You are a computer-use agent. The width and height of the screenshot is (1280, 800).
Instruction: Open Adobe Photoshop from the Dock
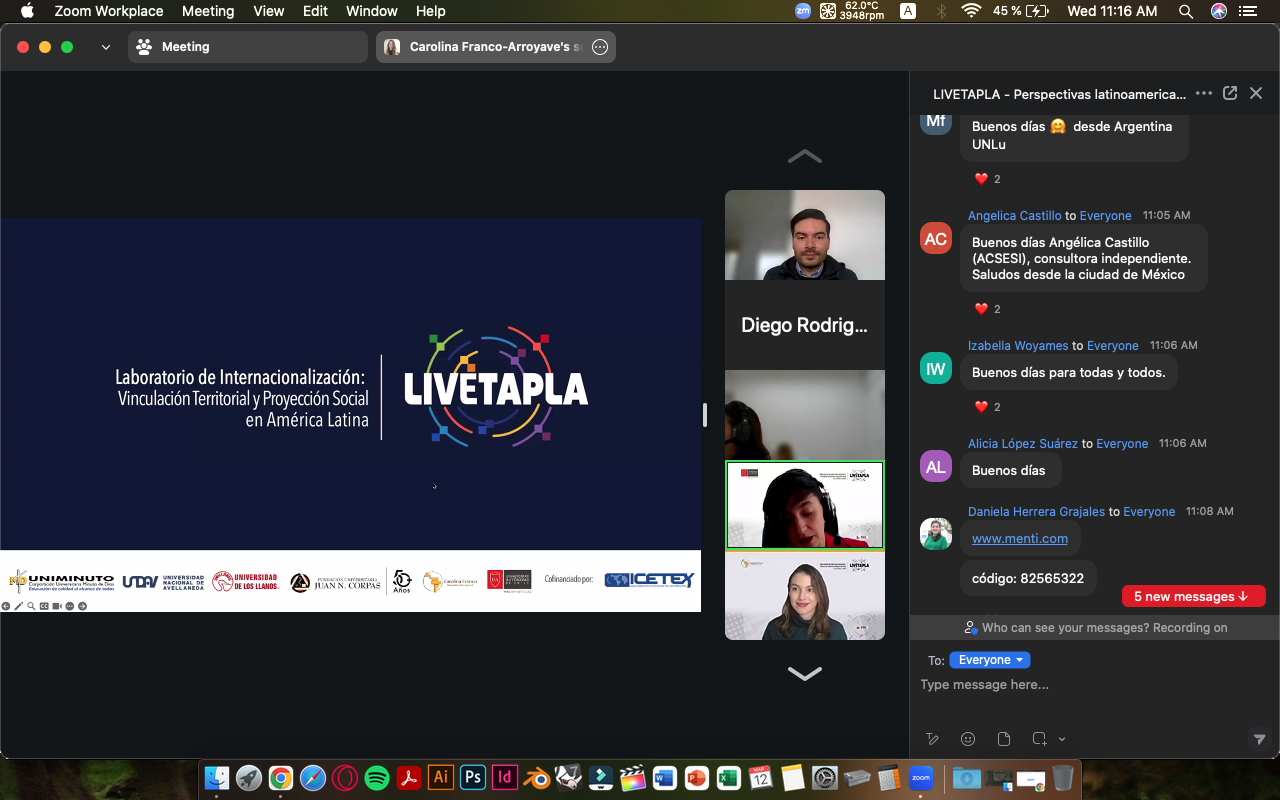coord(473,777)
